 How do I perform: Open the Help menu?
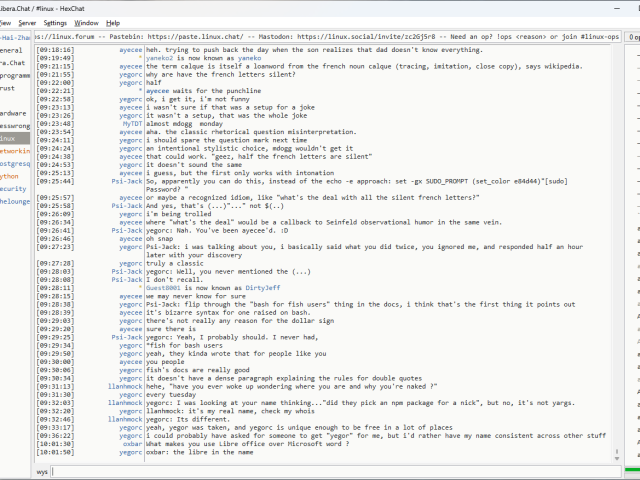tap(113, 22)
